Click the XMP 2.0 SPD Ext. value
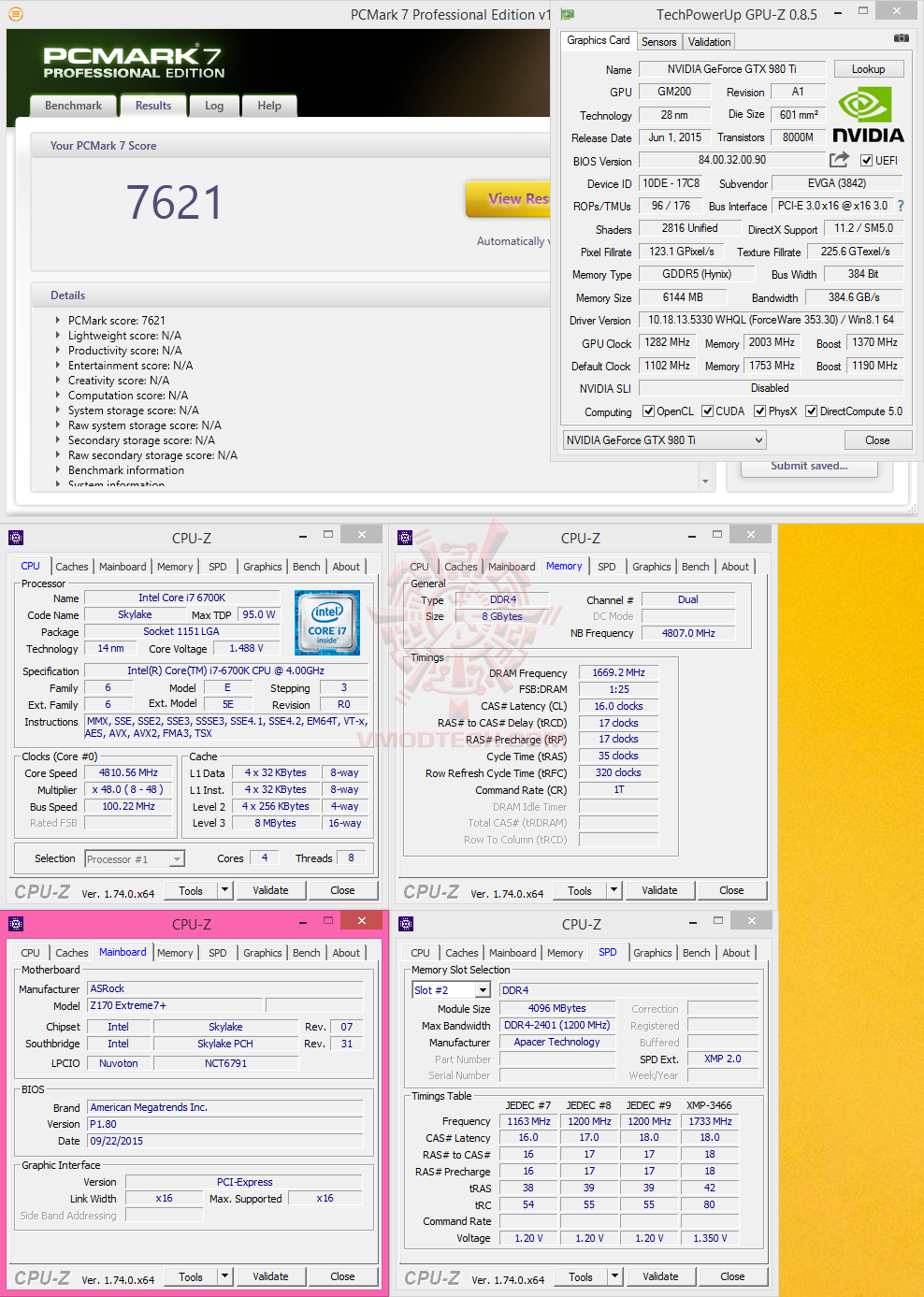The width and height of the screenshot is (924, 1297). click(x=722, y=1059)
